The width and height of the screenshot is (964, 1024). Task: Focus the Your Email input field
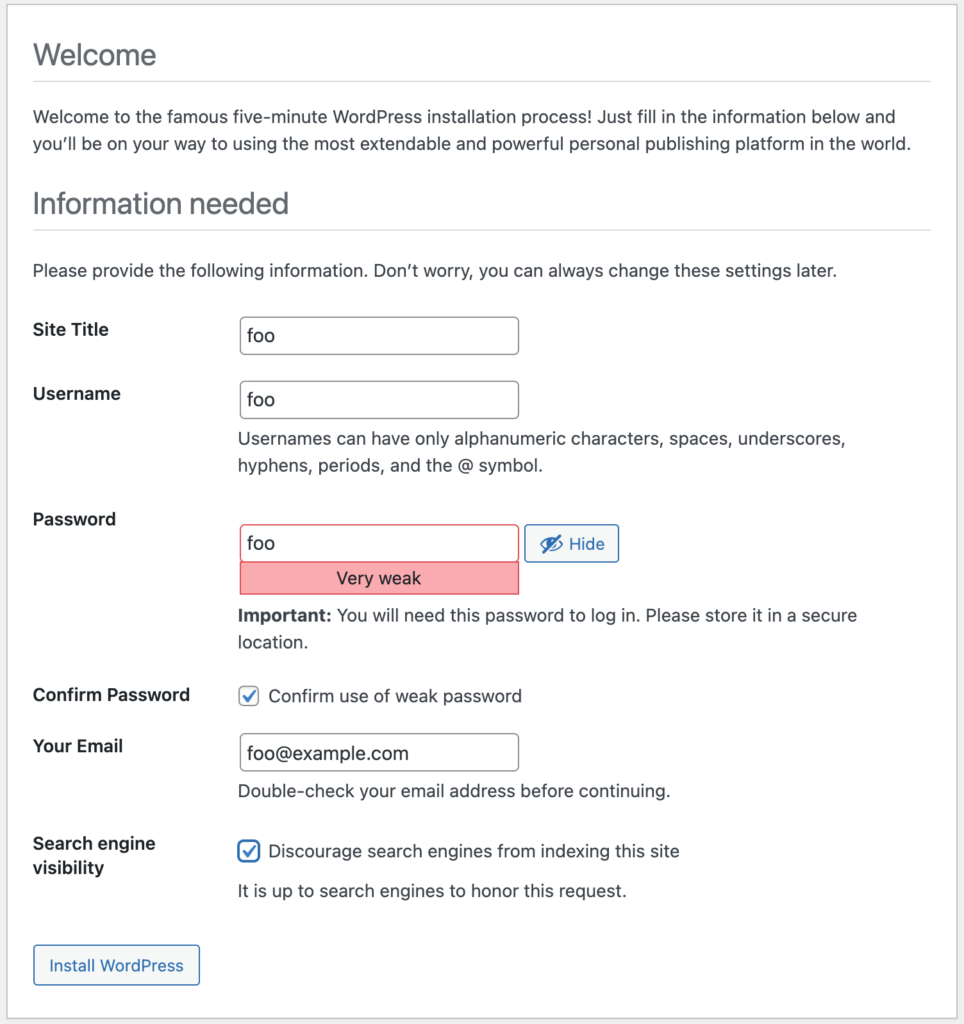pos(379,753)
